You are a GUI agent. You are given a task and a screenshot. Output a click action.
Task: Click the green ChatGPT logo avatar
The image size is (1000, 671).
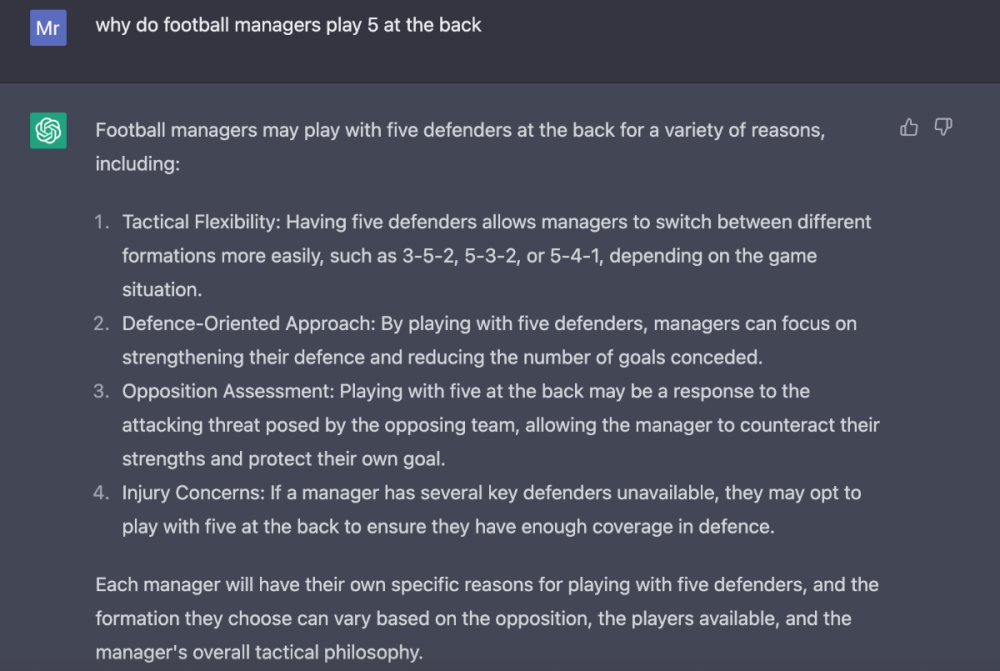pyautogui.click(x=48, y=131)
